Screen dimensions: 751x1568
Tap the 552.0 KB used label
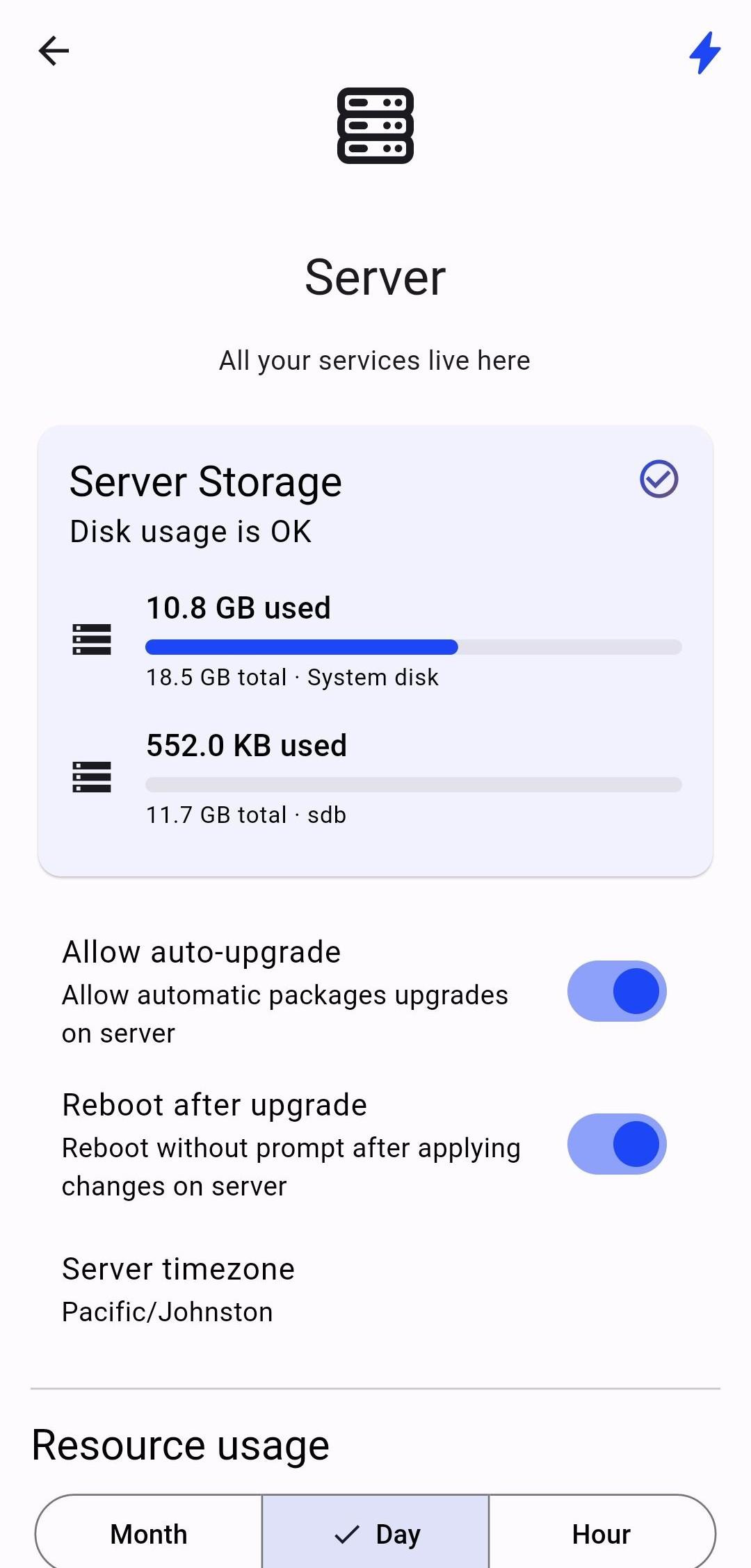(x=246, y=746)
